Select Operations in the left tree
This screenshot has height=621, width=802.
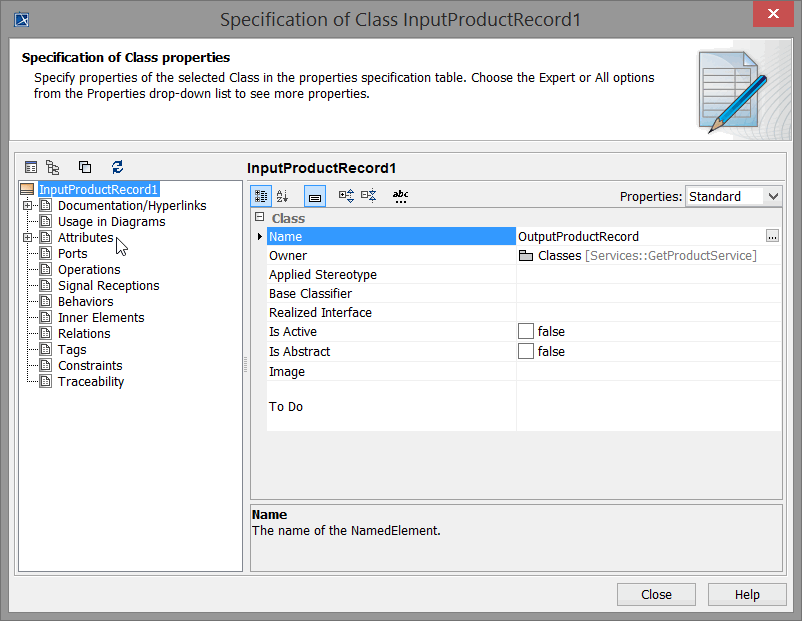pyautogui.click(x=88, y=270)
